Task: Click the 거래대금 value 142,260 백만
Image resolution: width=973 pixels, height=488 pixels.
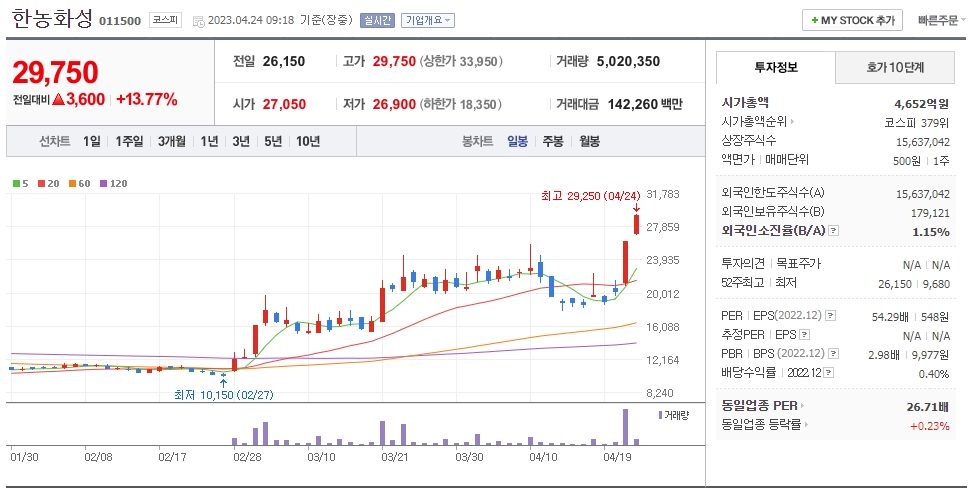Action: tap(645, 104)
